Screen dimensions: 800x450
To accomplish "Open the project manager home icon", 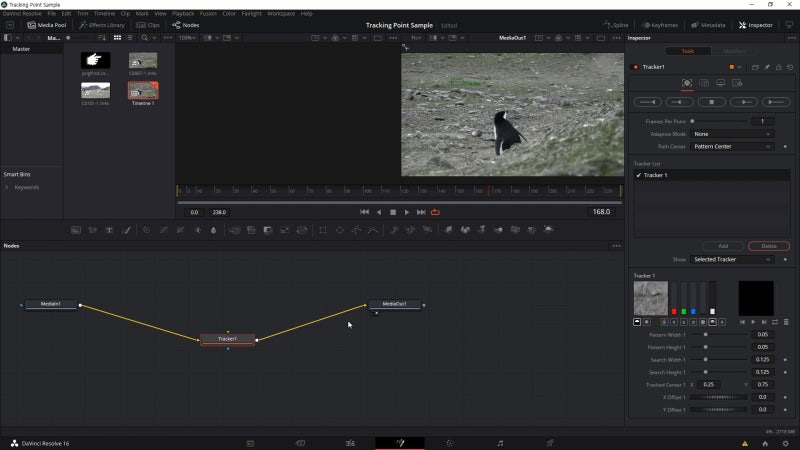I will click(765, 443).
